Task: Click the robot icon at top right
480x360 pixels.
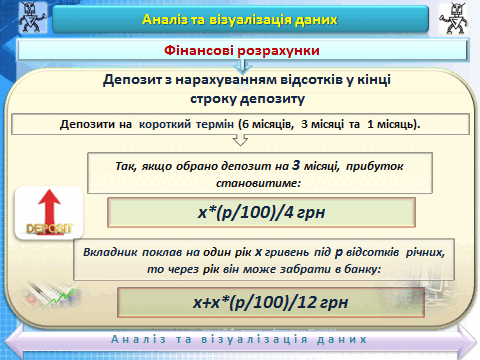Action: [x=453, y=19]
